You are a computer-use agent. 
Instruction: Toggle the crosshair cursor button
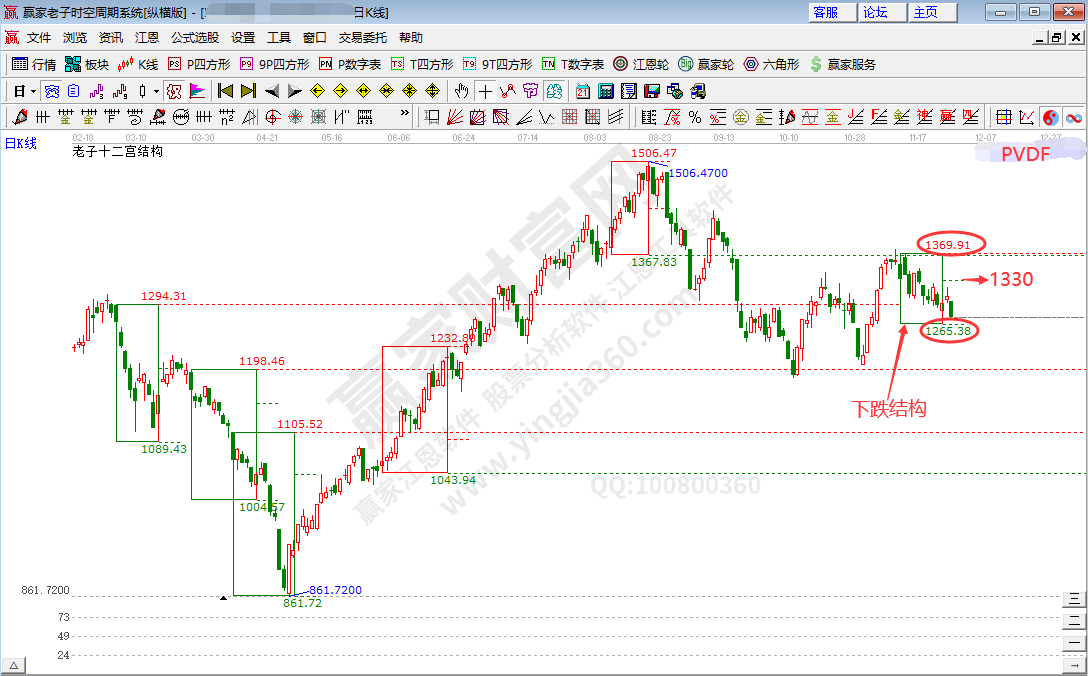pos(485,91)
